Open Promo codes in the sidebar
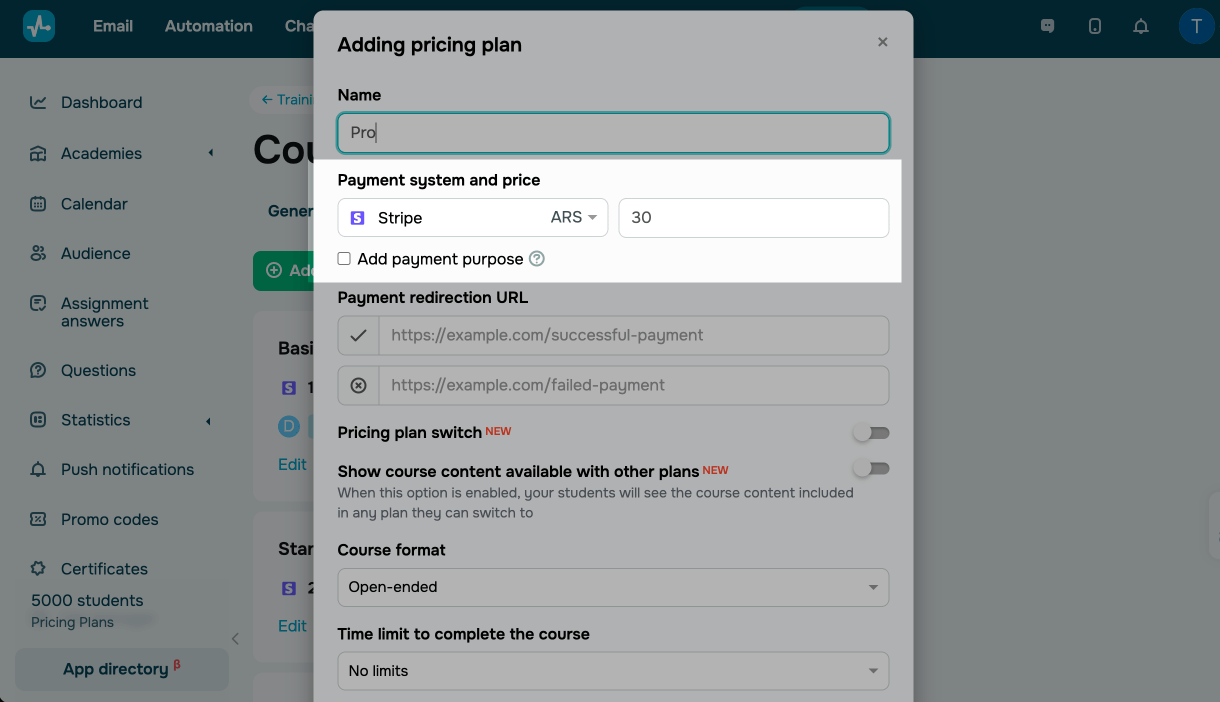 109,519
